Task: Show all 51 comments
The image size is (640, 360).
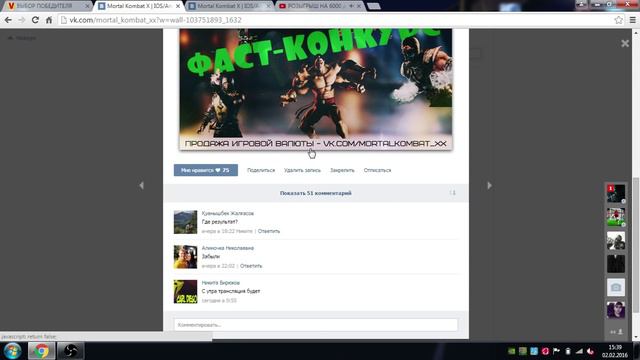Action: pyautogui.click(x=316, y=193)
